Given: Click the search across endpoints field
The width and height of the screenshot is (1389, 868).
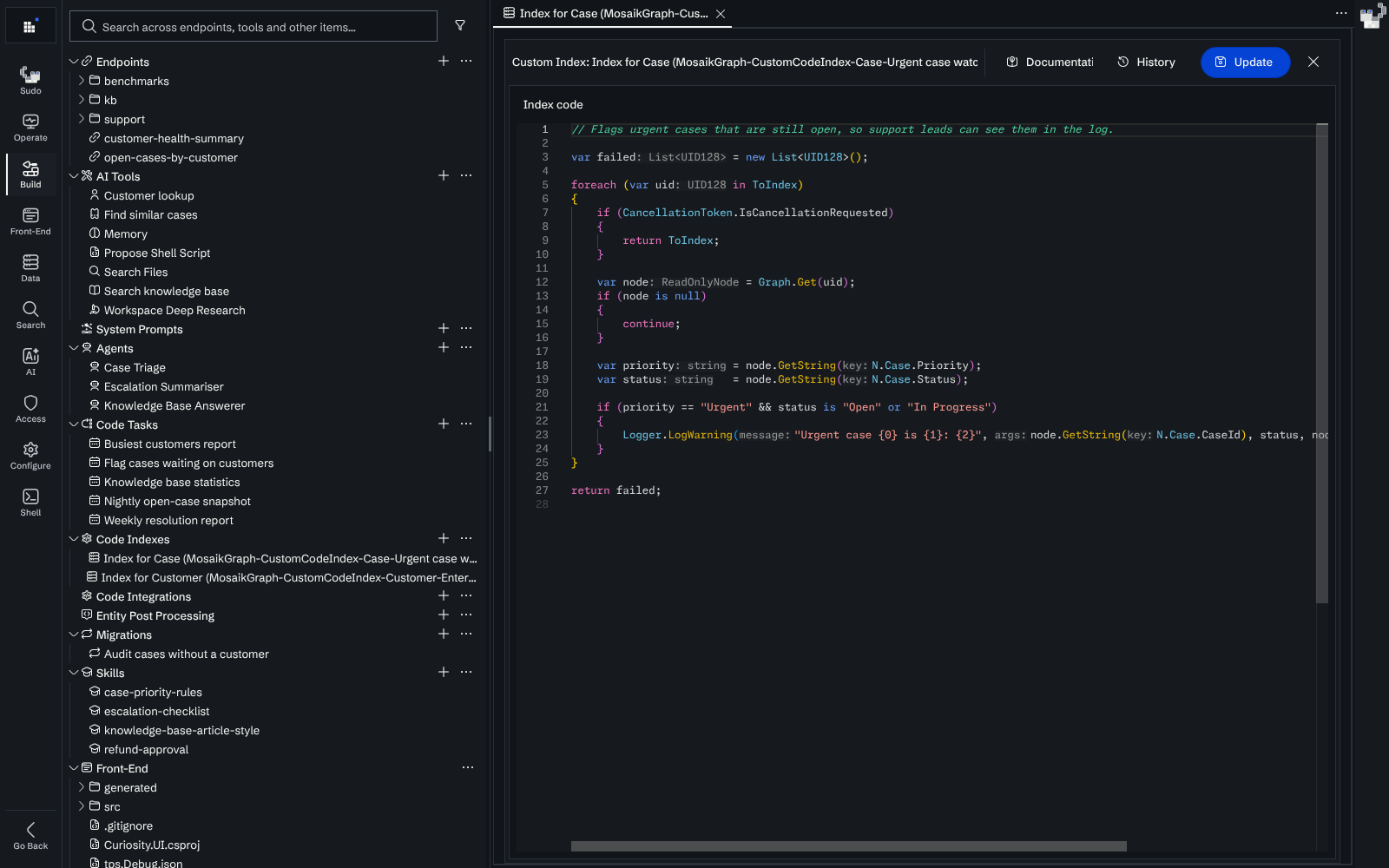Looking at the screenshot, I should (x=253, y=26).
